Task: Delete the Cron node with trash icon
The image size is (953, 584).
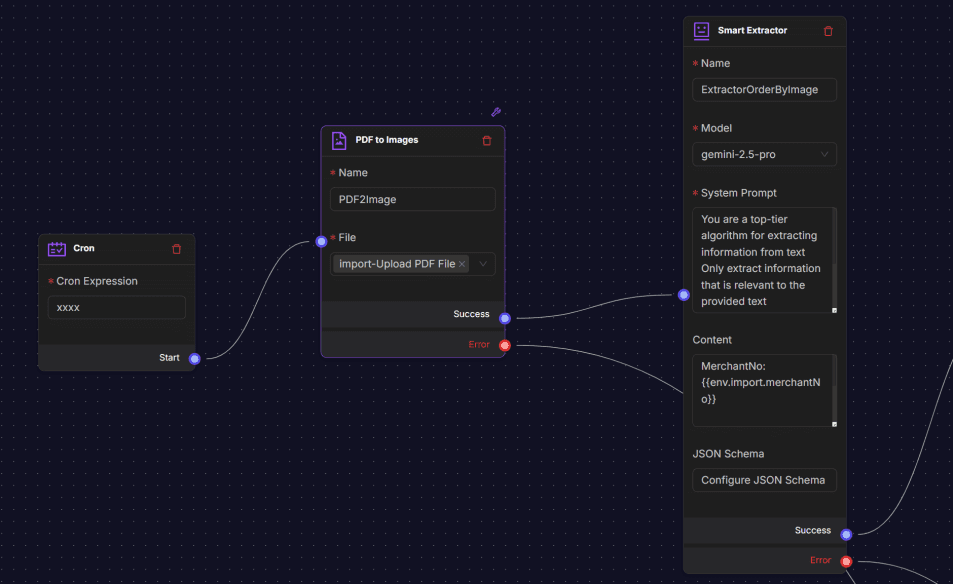Action: [177, 248]
